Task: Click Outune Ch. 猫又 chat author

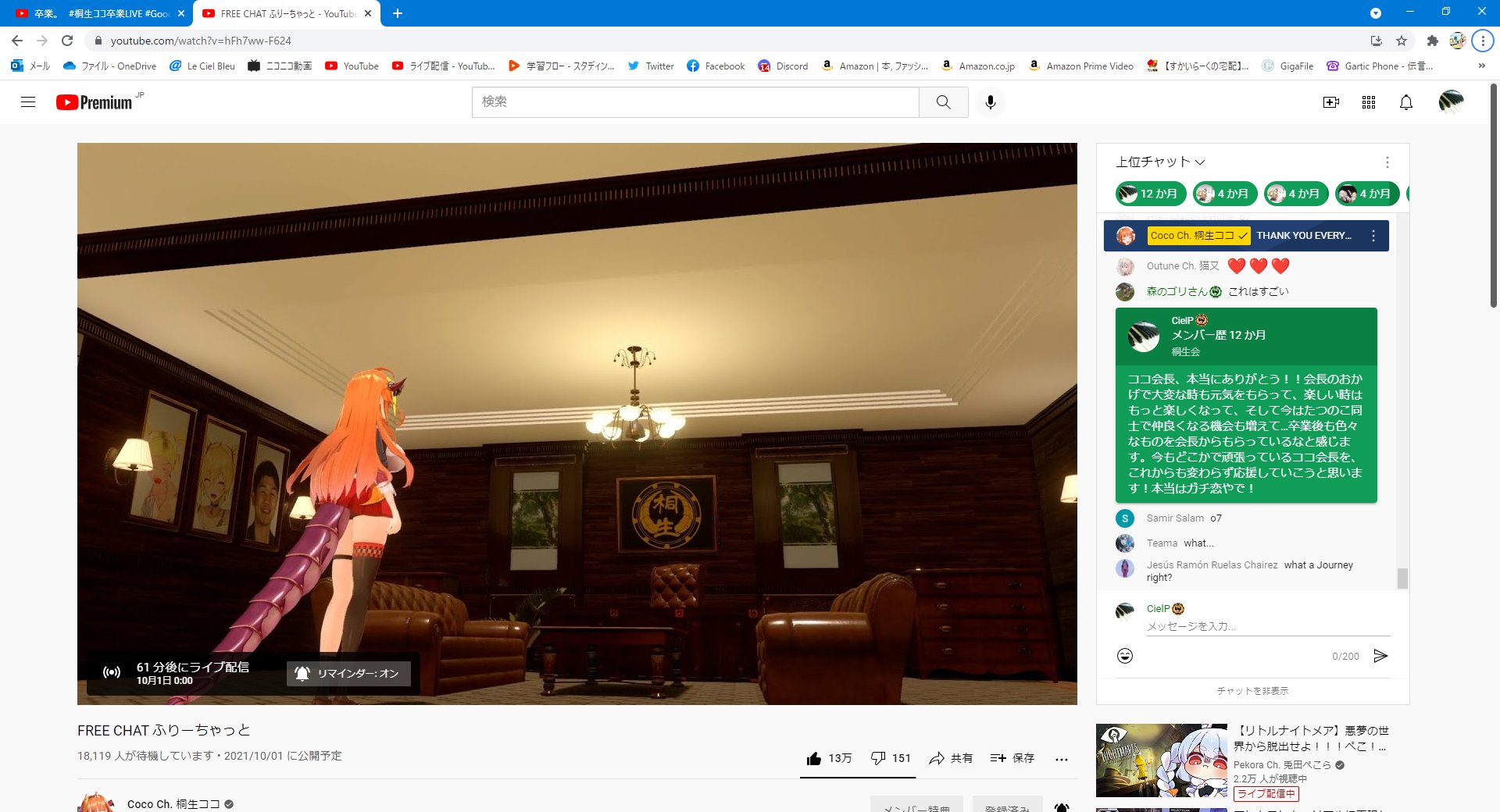Action: 1183,266
